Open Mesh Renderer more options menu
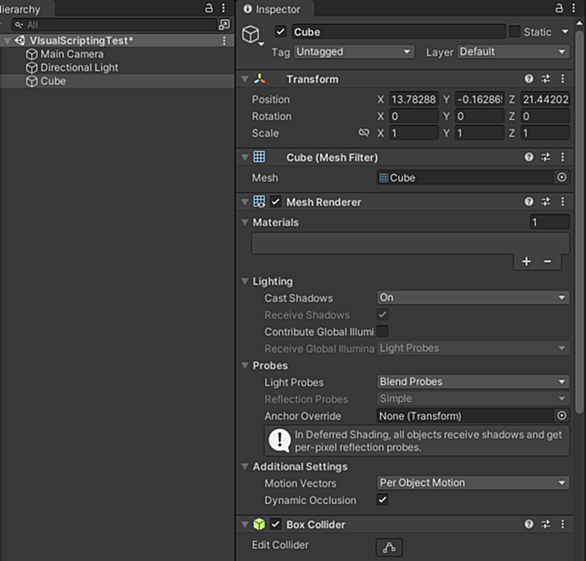The image size is (586, 561). [562, 202]
